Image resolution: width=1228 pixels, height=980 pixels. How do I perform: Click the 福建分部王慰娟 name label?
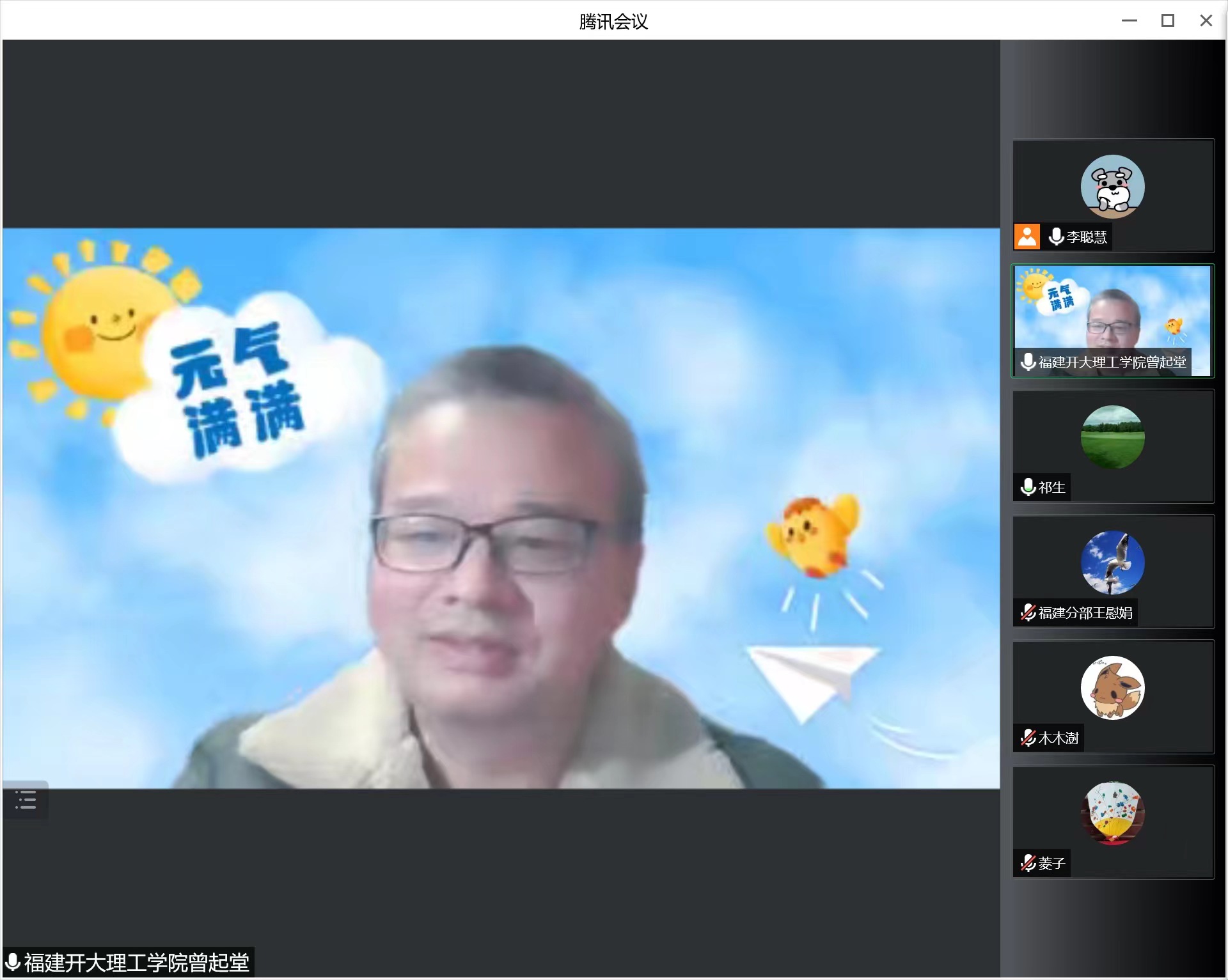[x=1085, y=613]
